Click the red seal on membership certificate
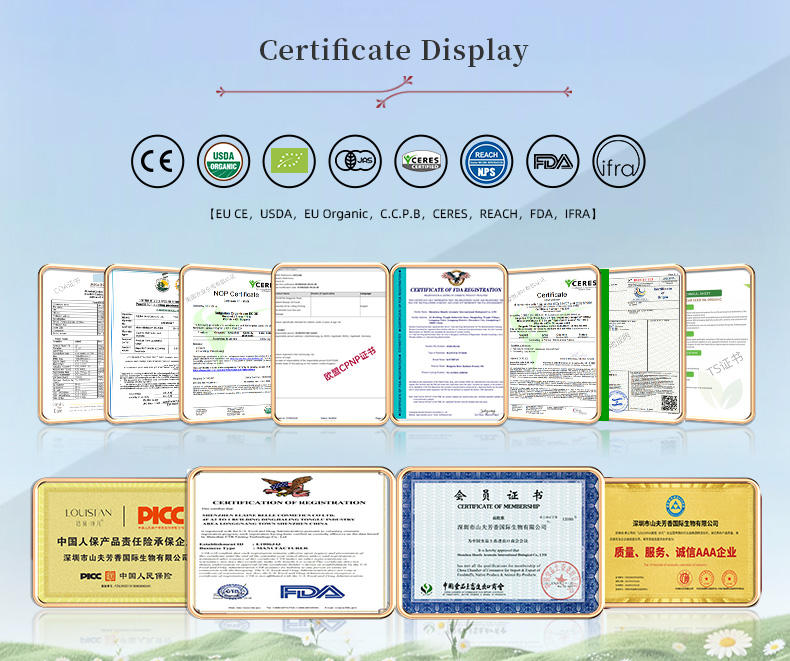 pos(561,580)
